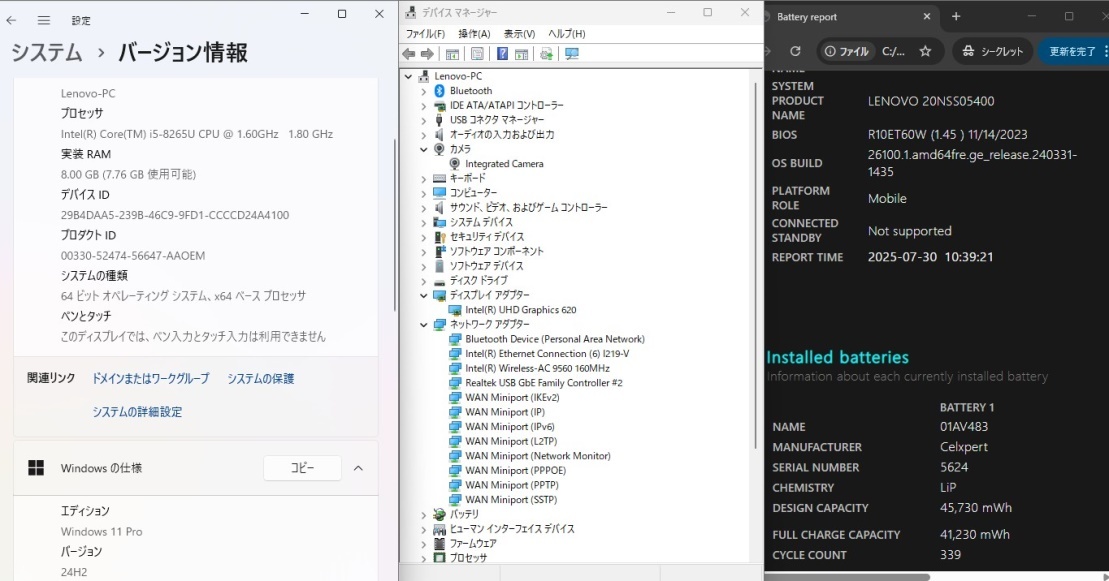Image resolution: width=1109 pixels, height=581 pixels.
Task: Expand the Bluetooth category
Action: (x=423, y=91)
